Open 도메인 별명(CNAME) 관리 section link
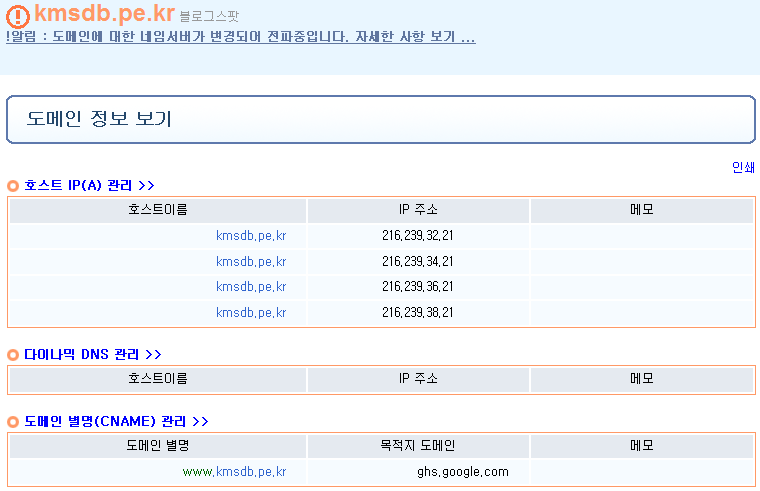 (116, 421)
